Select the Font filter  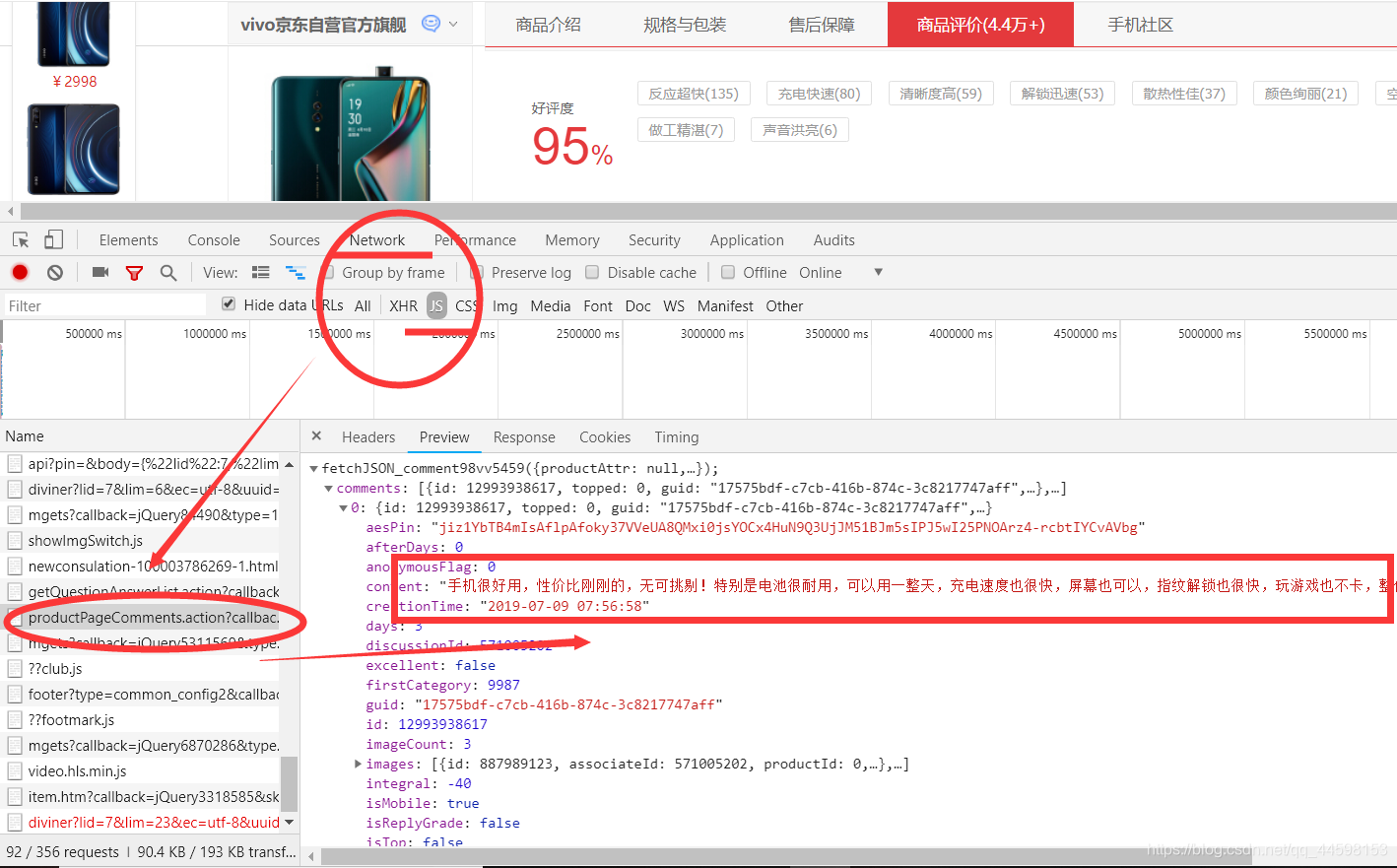click(x=598, y=306)
